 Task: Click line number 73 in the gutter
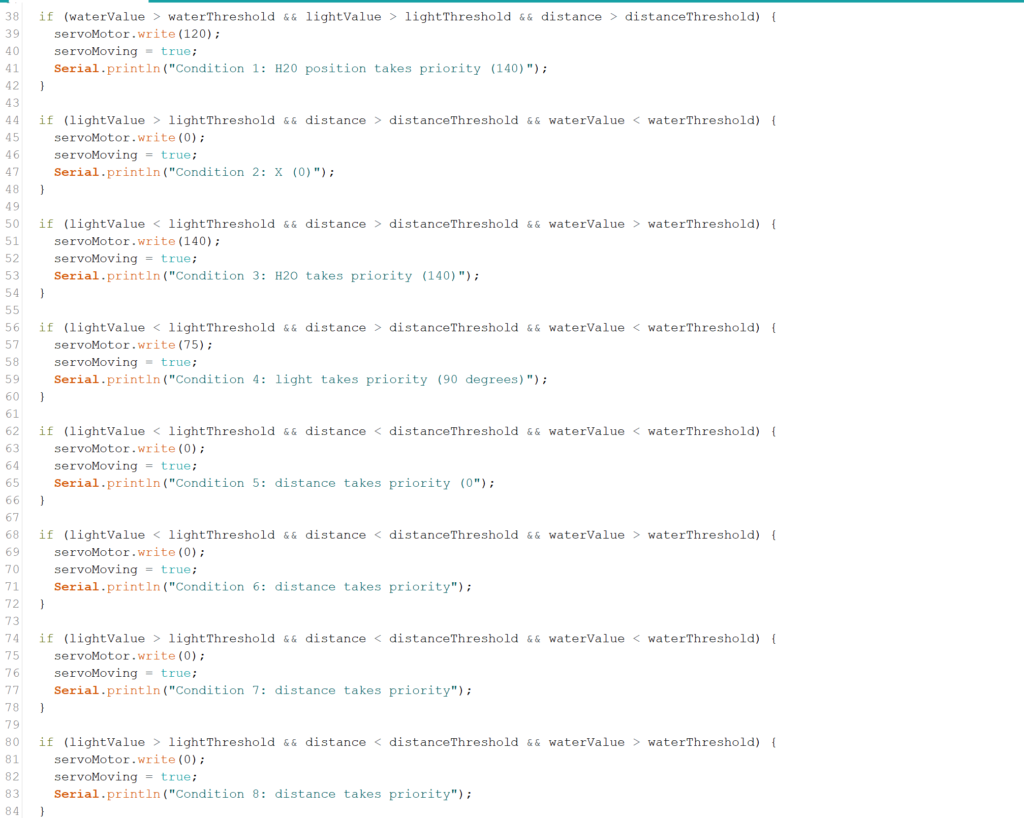(12, 621)
